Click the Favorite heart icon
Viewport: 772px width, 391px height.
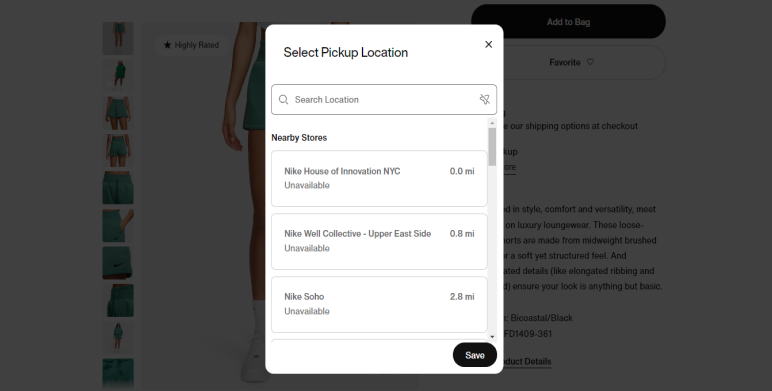(x=590, y=62)
